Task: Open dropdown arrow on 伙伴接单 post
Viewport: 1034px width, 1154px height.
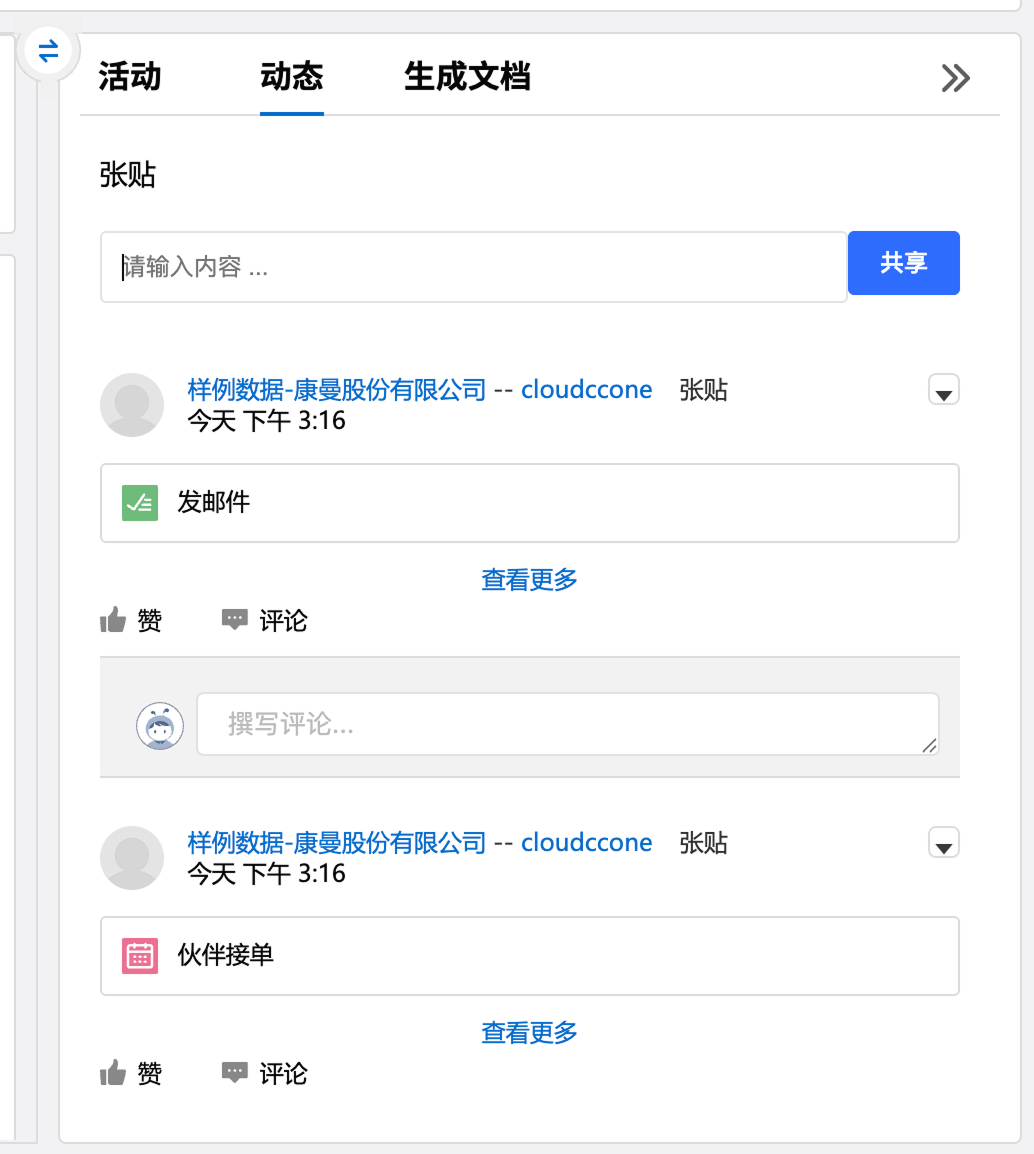Action: coord(943,844)
